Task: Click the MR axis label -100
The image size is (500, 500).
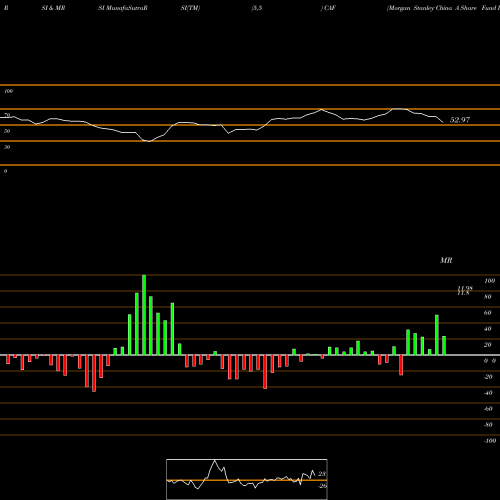Action: coord(490,441)
